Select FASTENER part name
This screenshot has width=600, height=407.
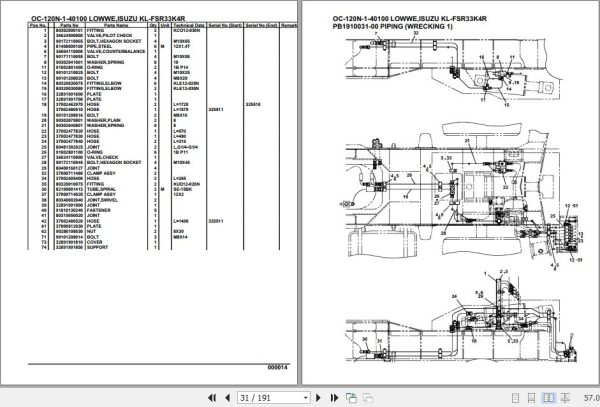point(98,210)
